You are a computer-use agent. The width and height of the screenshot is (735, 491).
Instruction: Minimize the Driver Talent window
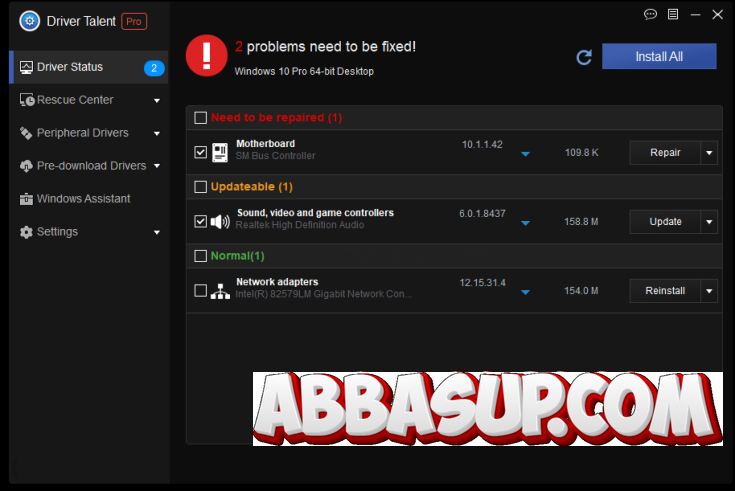pos(696,15)
